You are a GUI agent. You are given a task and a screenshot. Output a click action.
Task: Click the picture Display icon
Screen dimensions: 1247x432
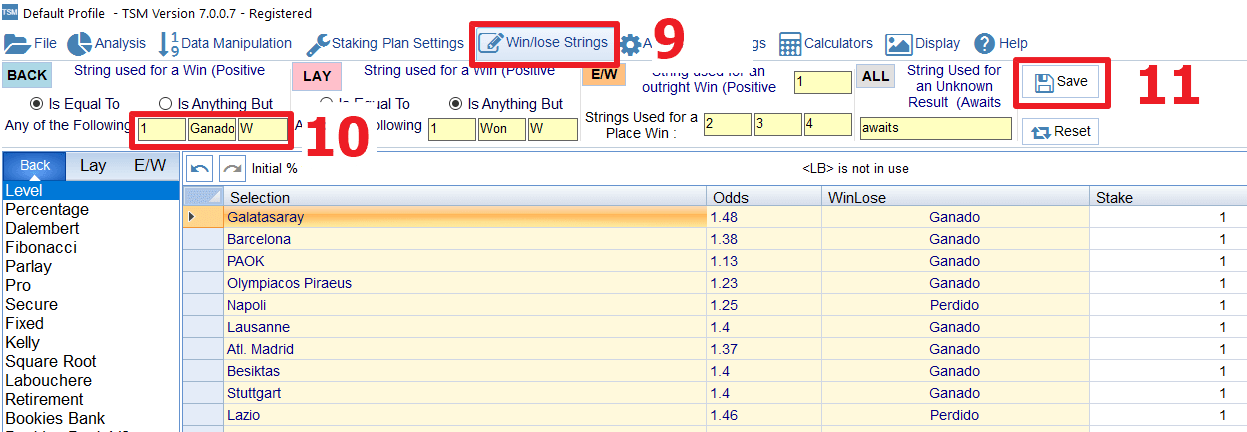(x=898, y=44)
